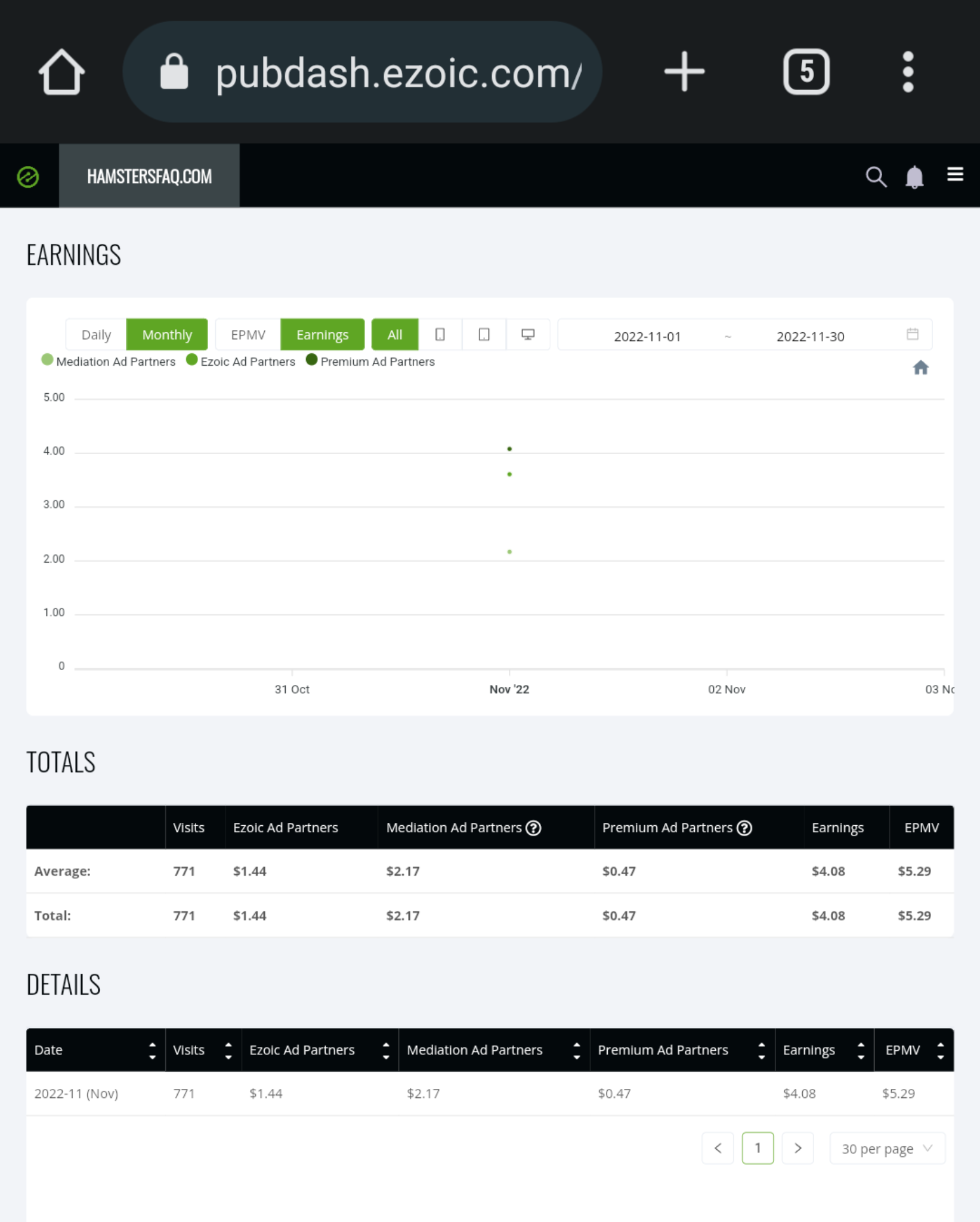Open the browser three-dot menu

point(908,72)
